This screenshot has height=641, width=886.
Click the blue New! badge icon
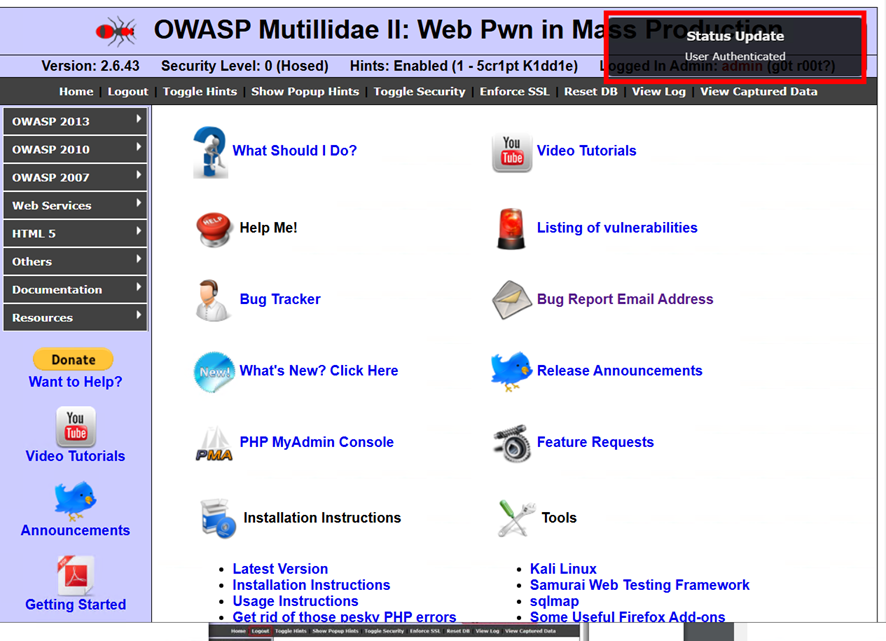point(214,372)
